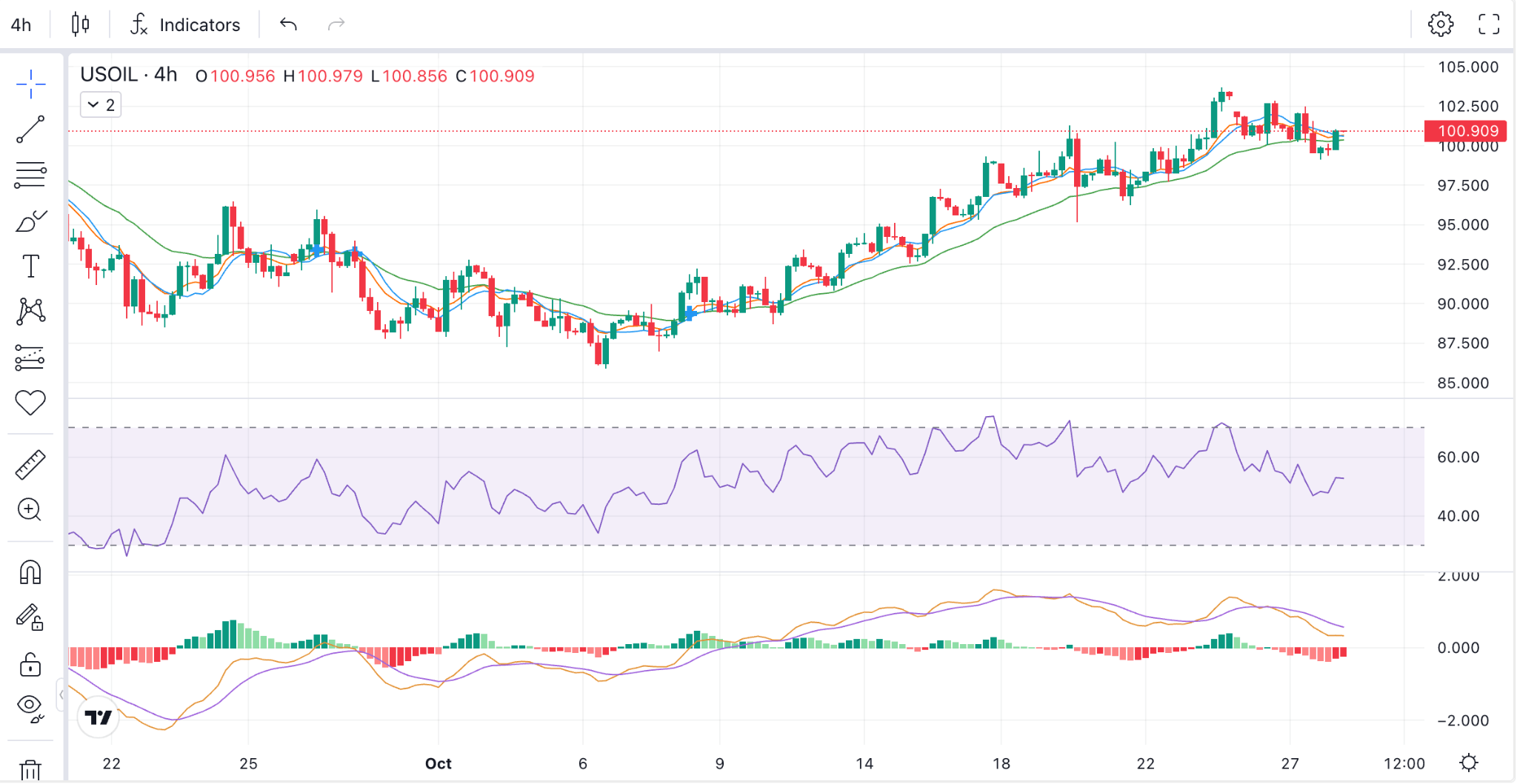Open the forecasting and measurement tools
Image resolution: width=1517 pixels, height=784 pixels.
pyautogui.click(x=30, y=358)
